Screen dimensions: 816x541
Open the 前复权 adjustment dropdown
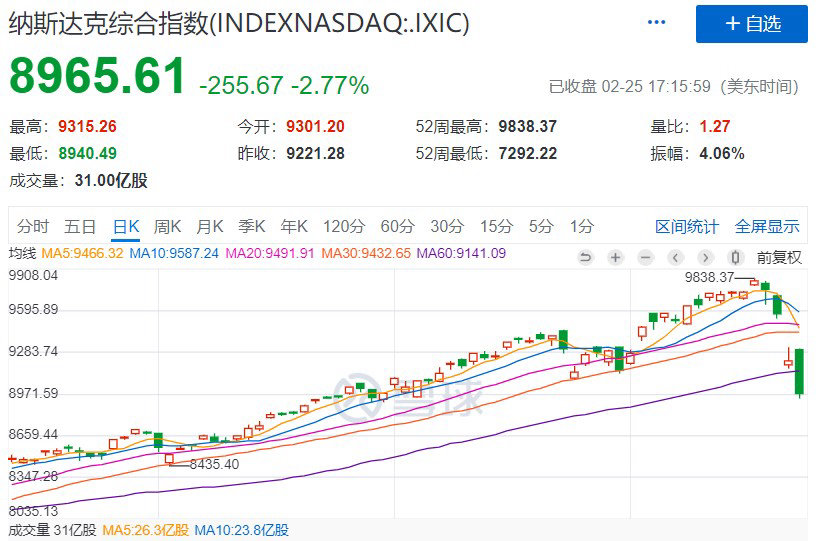pos(779,257)
